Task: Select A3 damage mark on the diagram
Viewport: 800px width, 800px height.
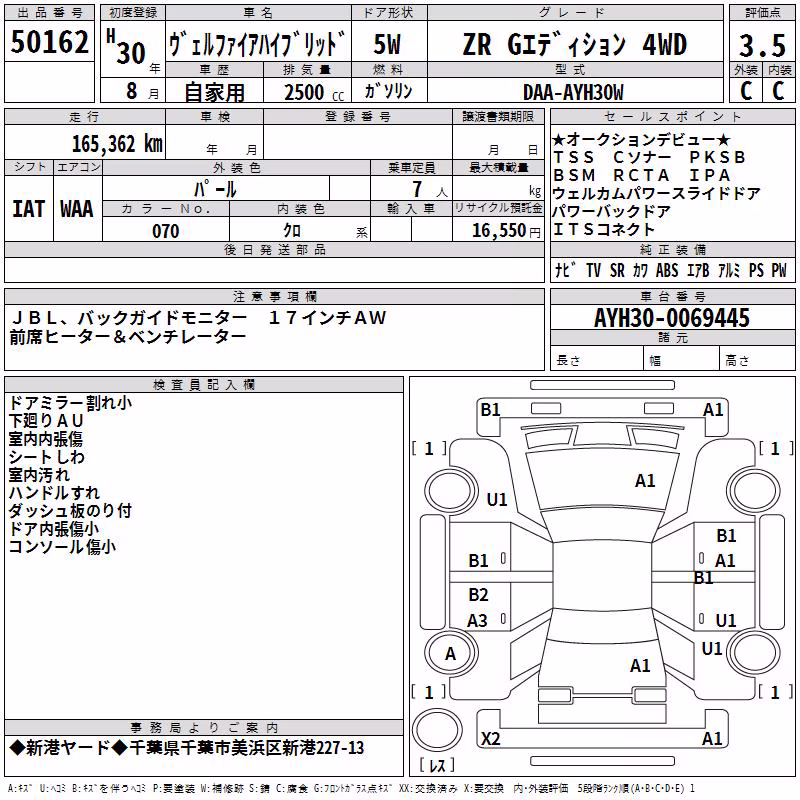Action: point(477,621)
